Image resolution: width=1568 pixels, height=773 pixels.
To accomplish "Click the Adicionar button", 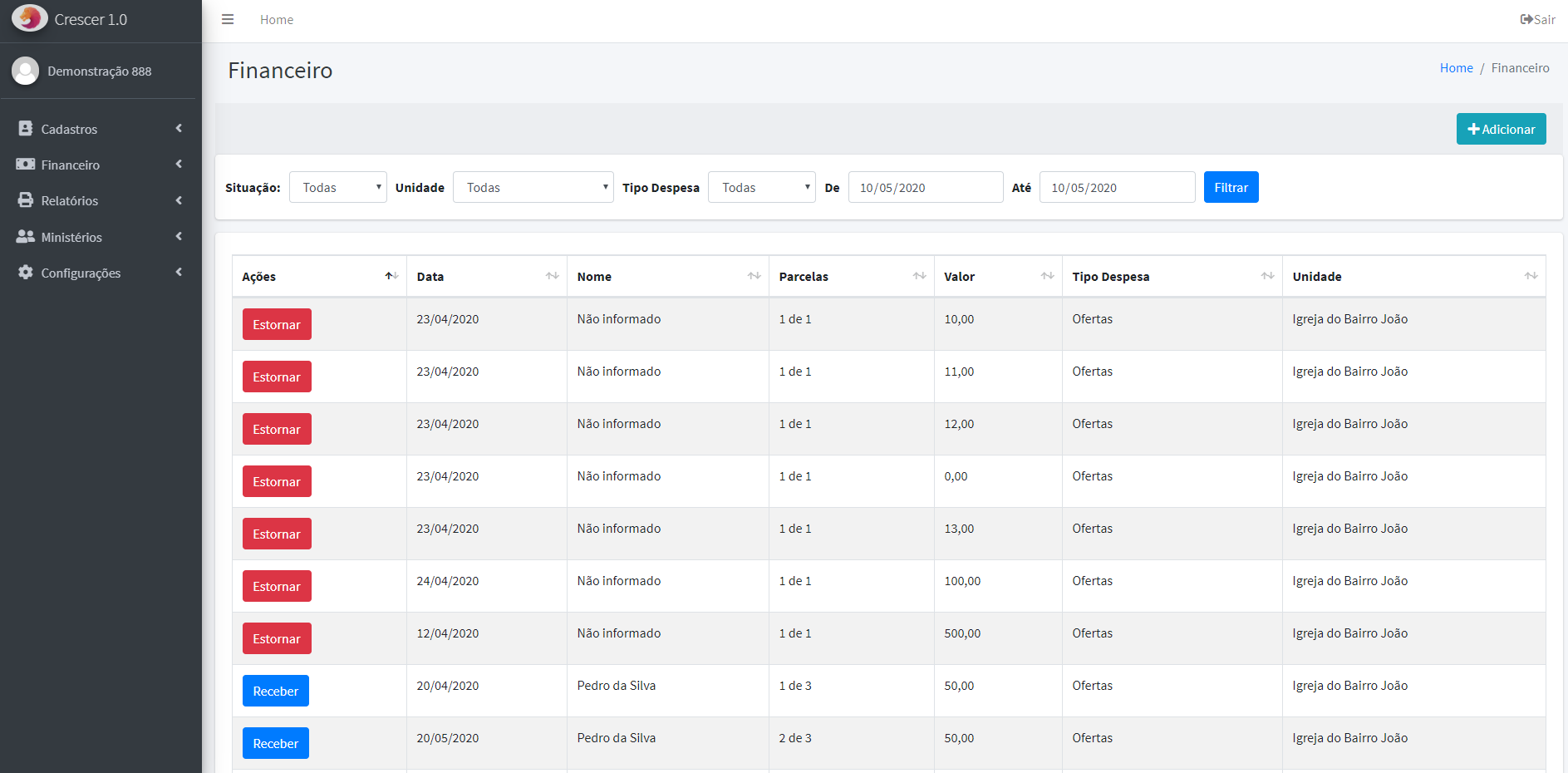I will 1501,129.
